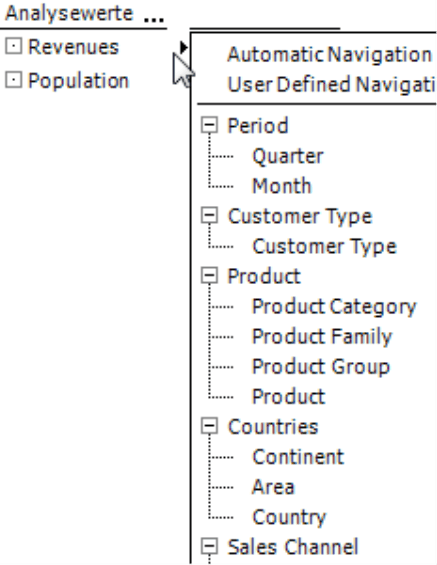Screen dimensions: 437x565
Task: Open the Analysewerte ellipsis options
Action: tap(154, 19)
